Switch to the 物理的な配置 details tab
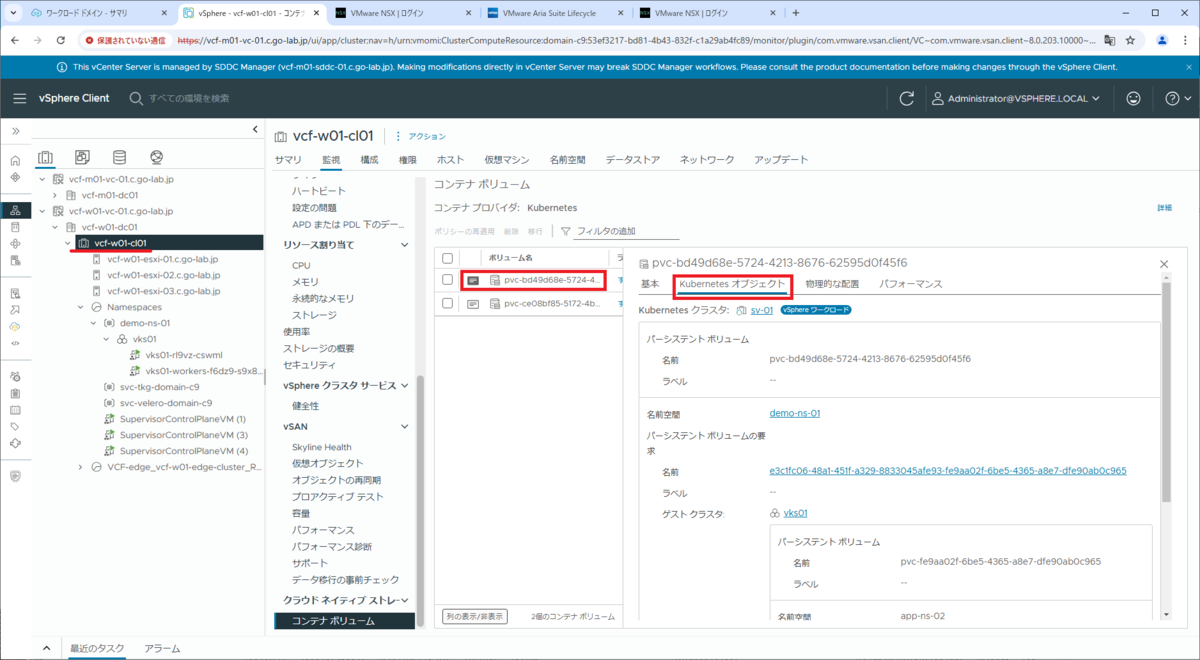Image resolution: width=1200 pixels, height=660 pixels. point(832,284)
